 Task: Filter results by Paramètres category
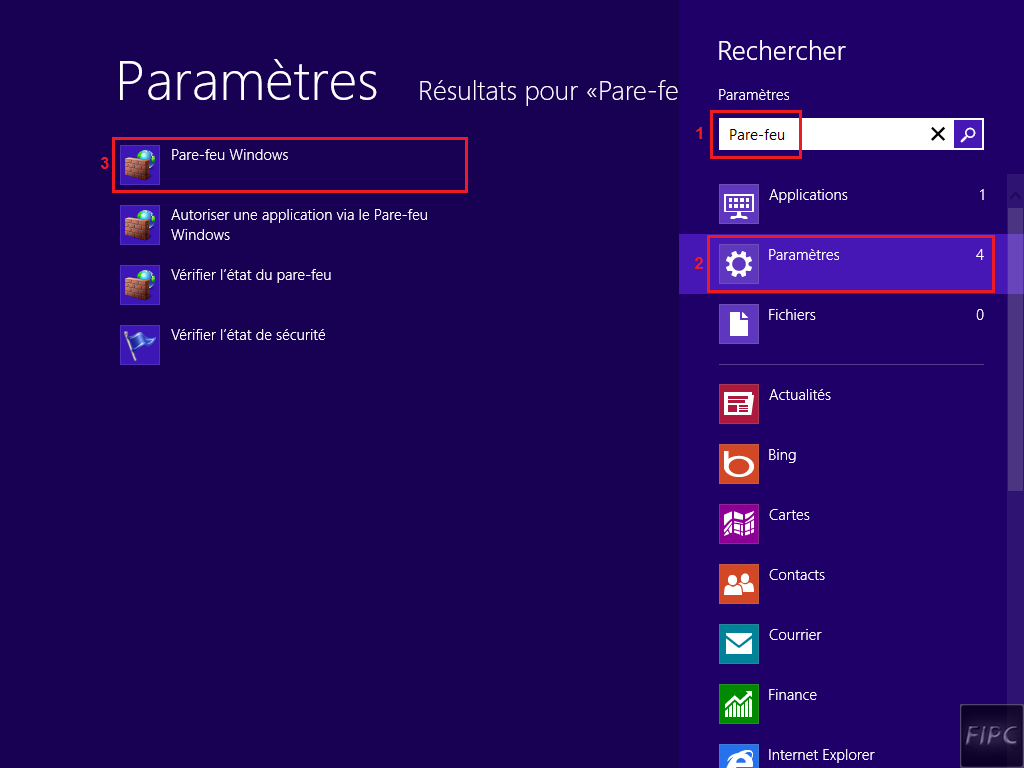click(x=851, y=264)
